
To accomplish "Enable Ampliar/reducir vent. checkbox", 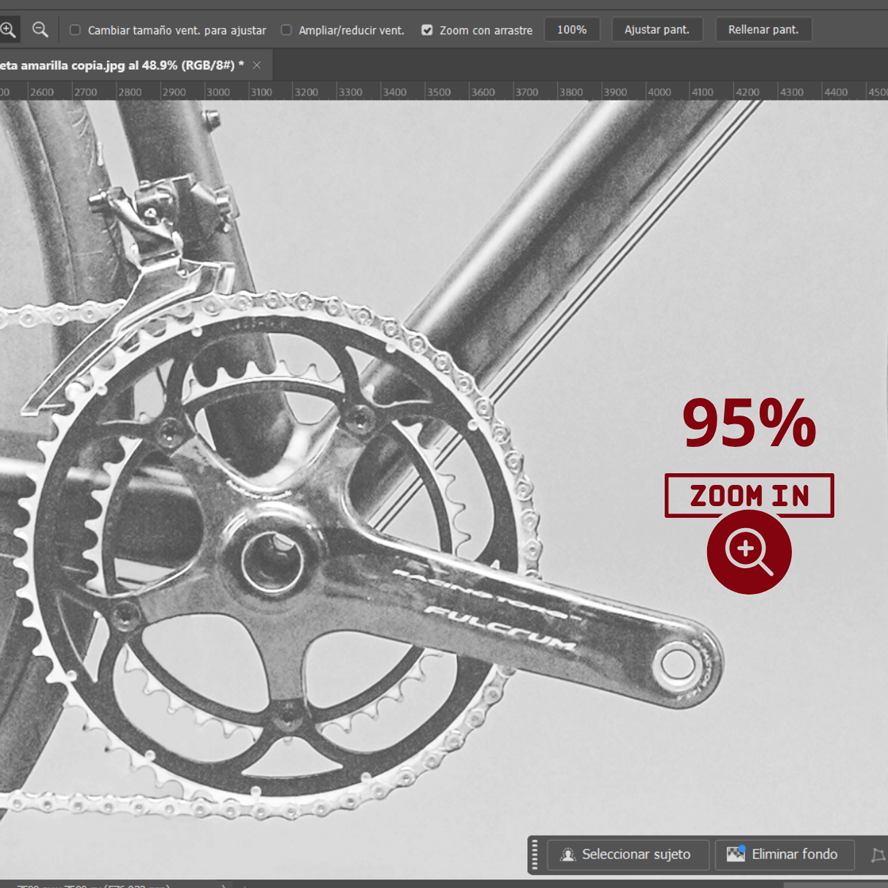I will click(287, 30).
